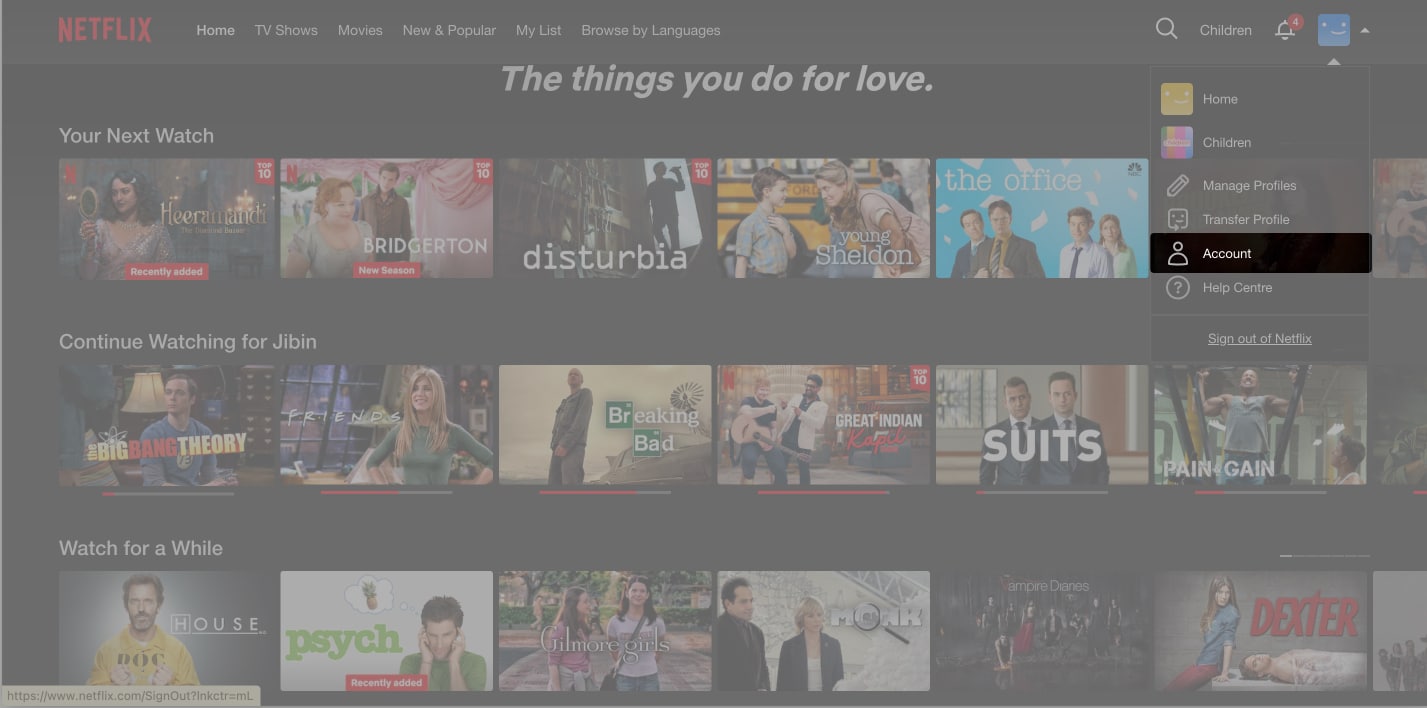Choose Manage Profiles in dropdown menu
Viewport: 1427px width, 708px height.
[x=1249, y=185]
